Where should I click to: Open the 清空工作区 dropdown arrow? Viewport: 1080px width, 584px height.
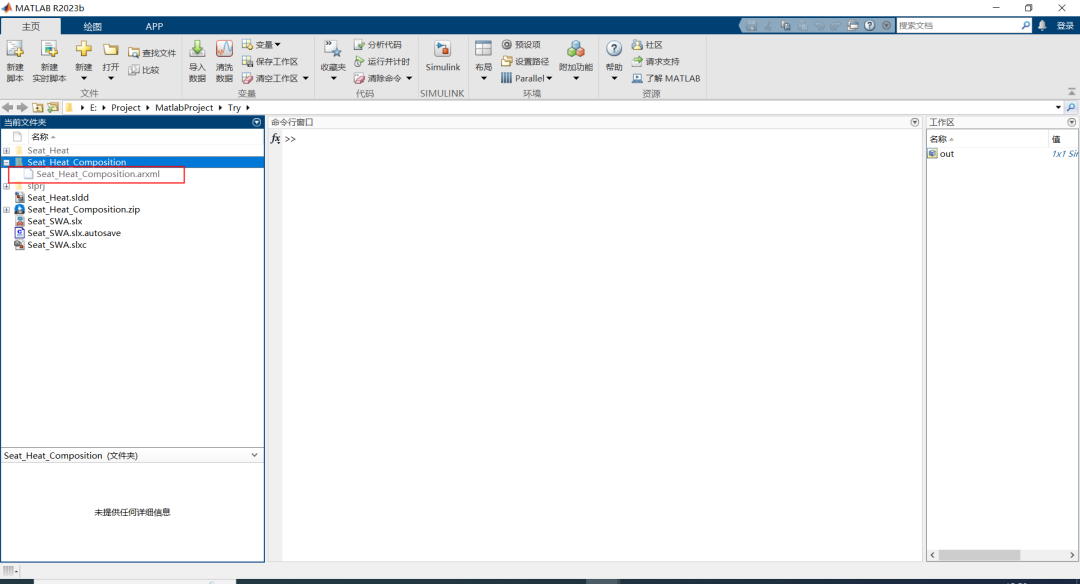tap(306, 78)
